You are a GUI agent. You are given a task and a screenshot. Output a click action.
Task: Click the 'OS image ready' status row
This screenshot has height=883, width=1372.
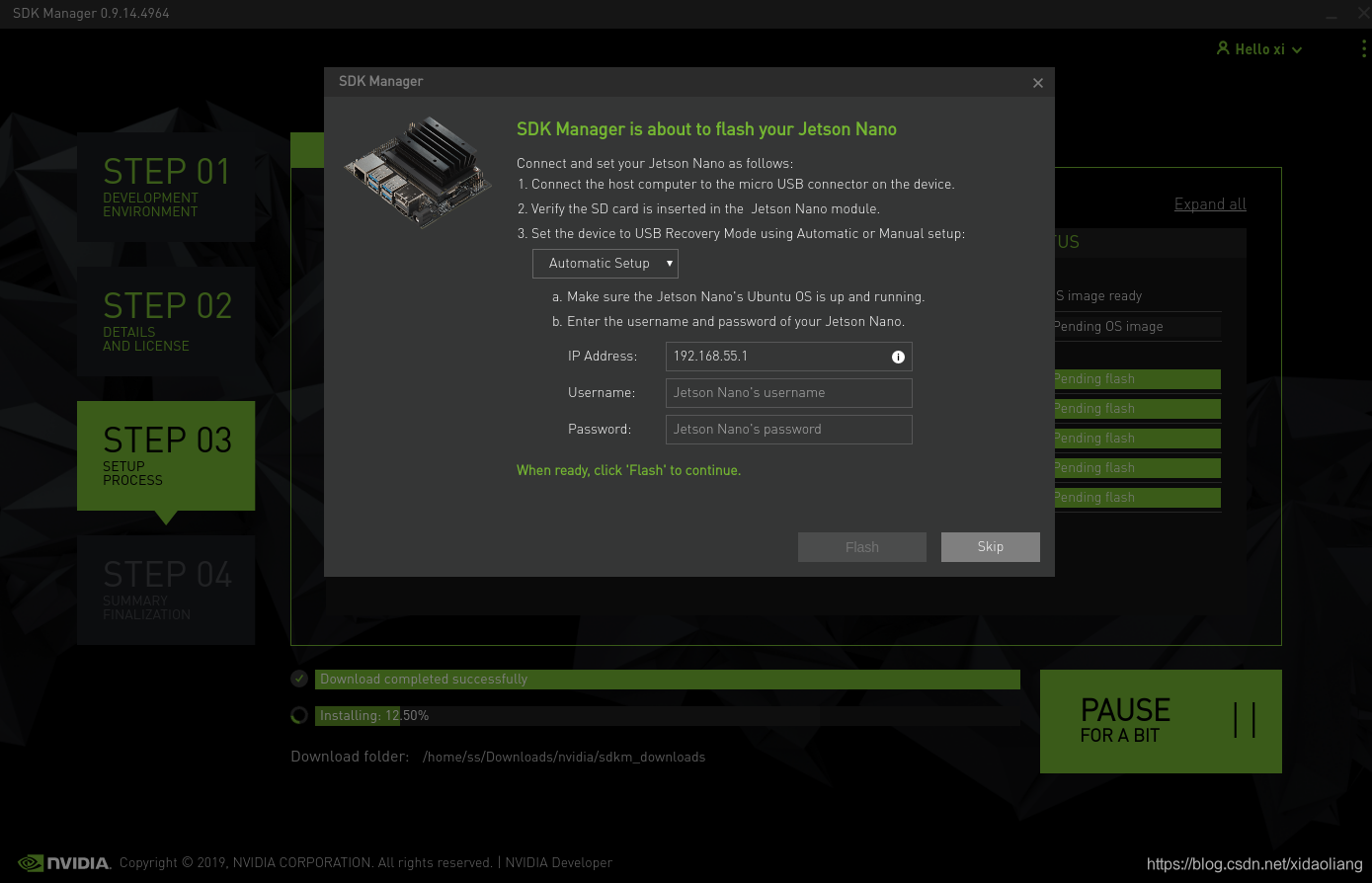coord(1137,296)
